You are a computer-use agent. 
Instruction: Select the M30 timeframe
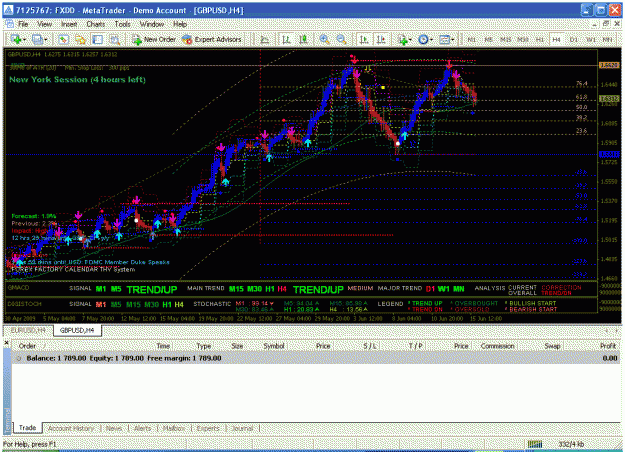click(x=523, y=39)
